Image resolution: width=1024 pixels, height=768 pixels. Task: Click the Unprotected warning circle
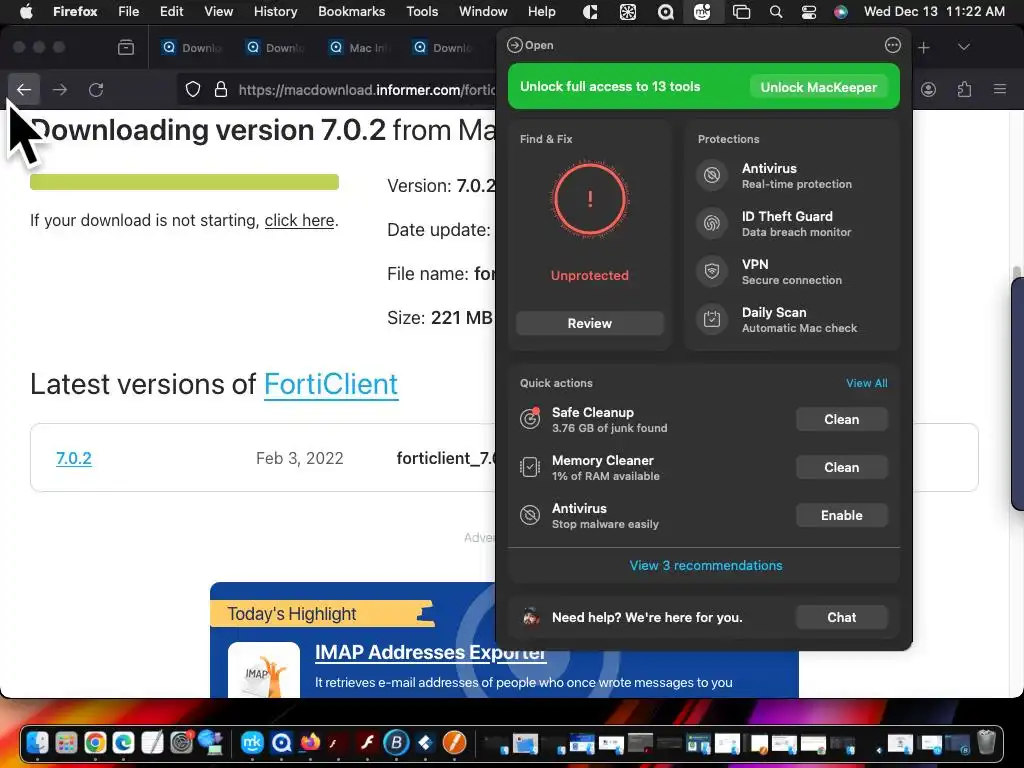[x=590, y=199]
